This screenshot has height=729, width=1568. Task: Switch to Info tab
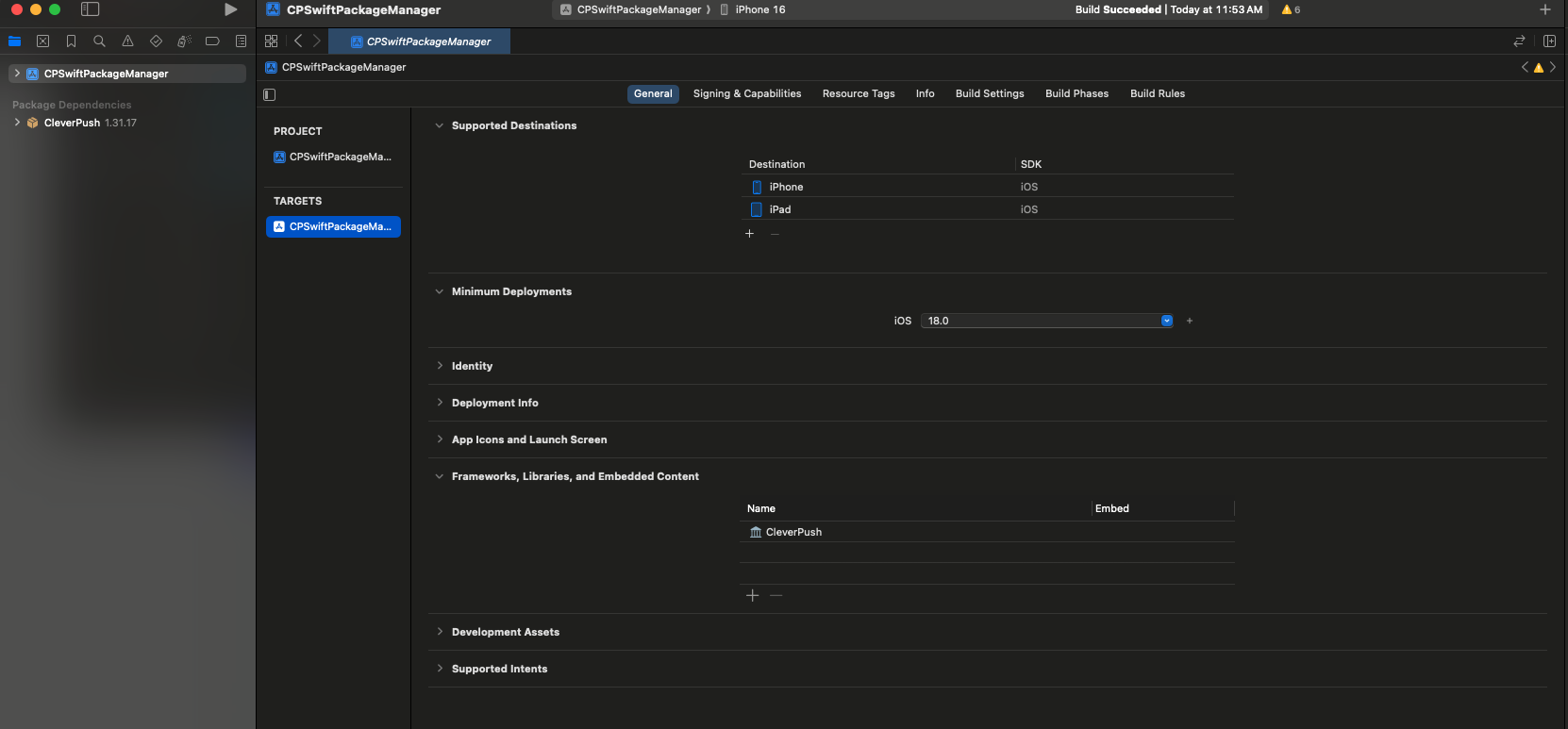(x=926, y=93)
